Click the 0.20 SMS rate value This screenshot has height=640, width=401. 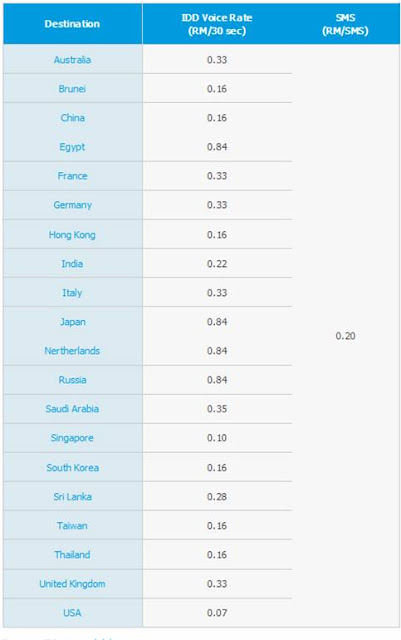[x=345, y=336]
